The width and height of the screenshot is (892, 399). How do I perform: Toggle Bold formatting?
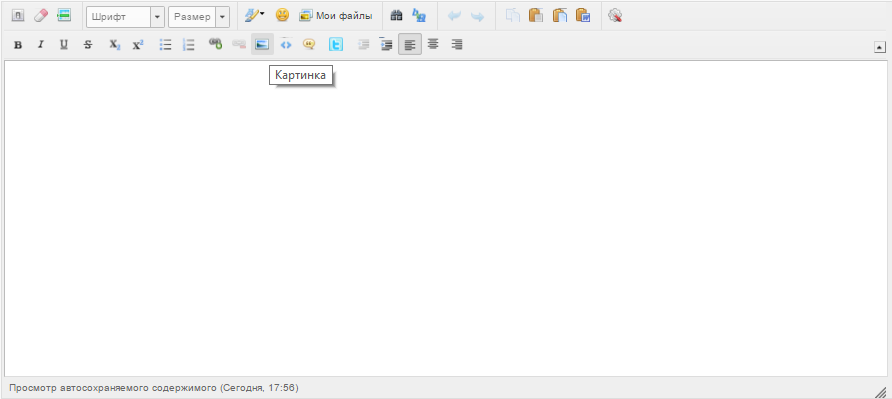(x=18, y=44)
